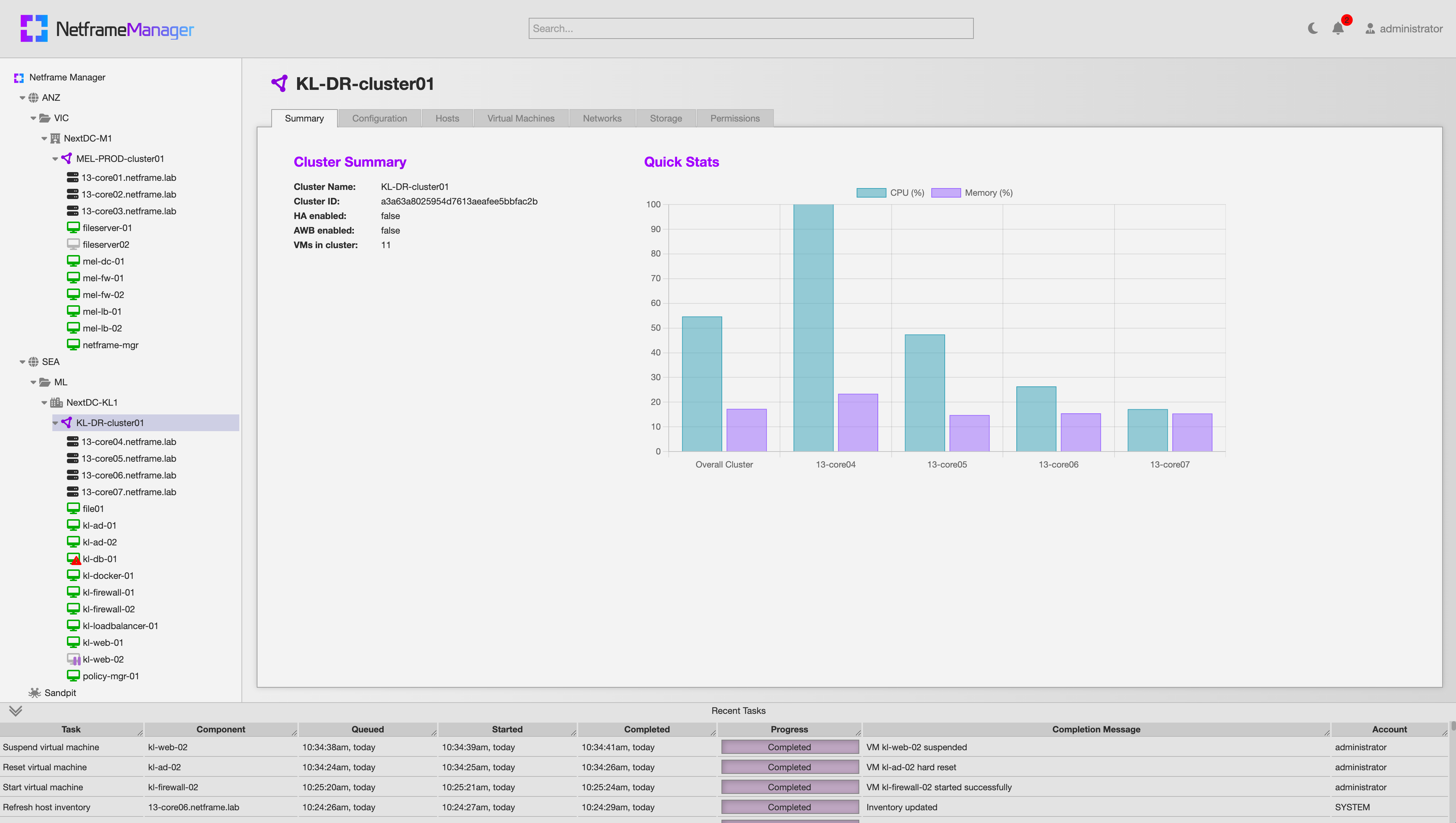This screenshot has height=823, width=1456.
Task: Open the administrator user menu
Action: pos(1404,28)
